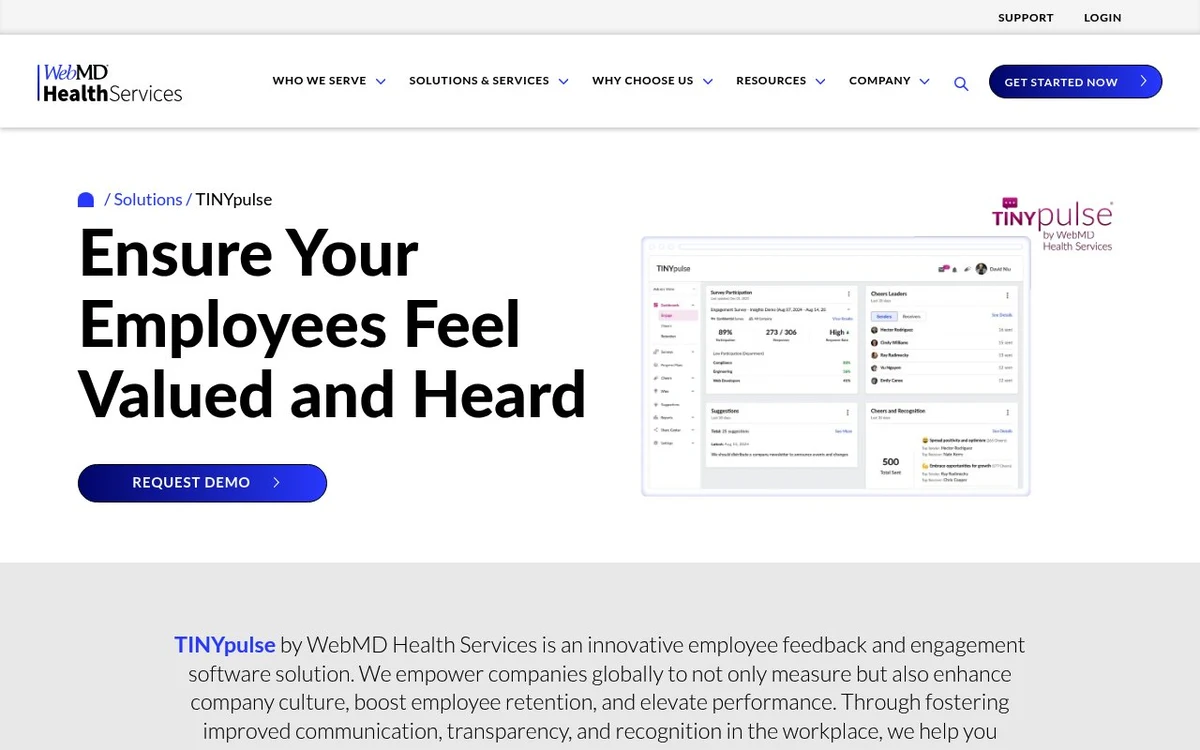Click the Support link in top bar
The width and height of the screenshot is (1200, 750).
(1026, 18)
